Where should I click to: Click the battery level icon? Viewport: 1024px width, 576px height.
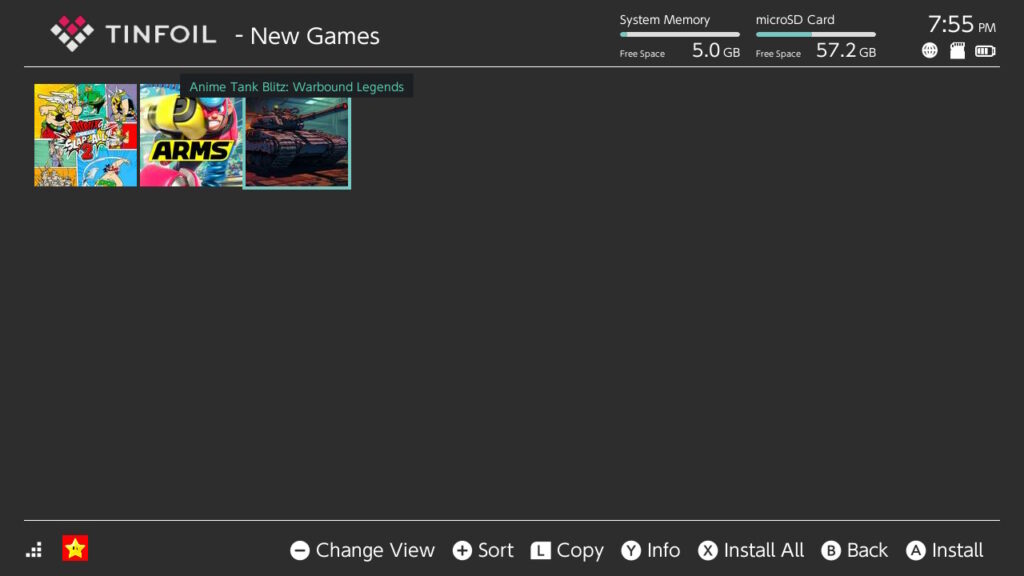[x=985, y=51]
